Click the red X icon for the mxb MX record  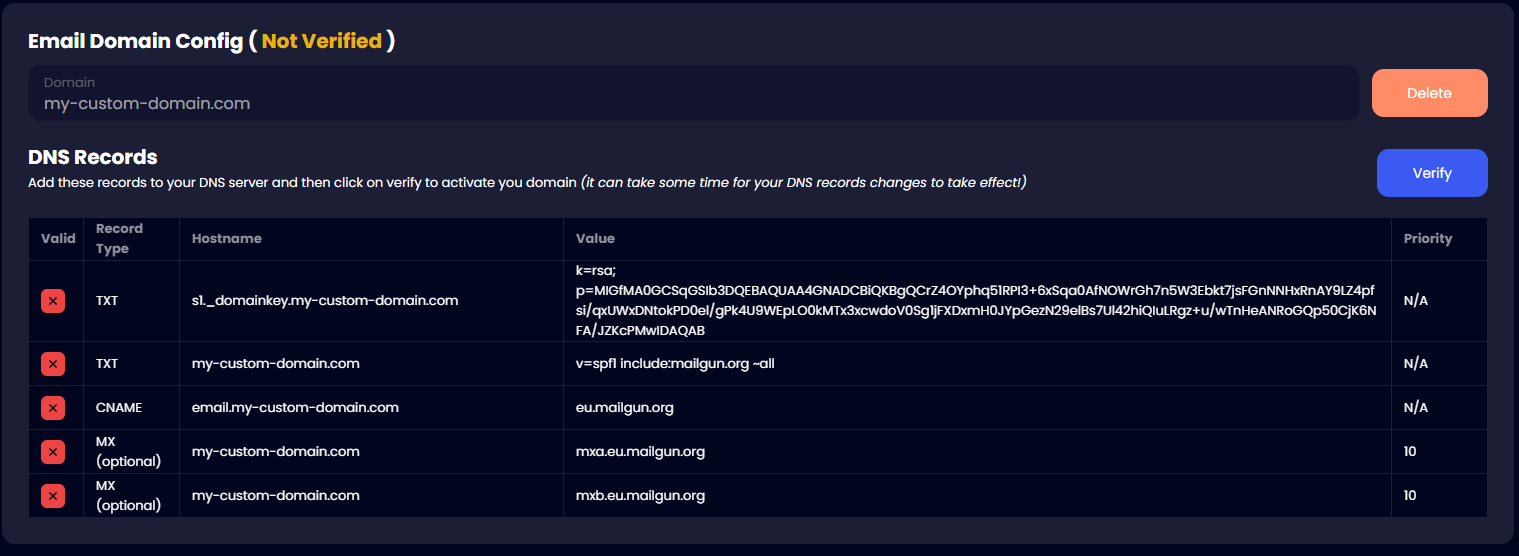click(53, 495)
